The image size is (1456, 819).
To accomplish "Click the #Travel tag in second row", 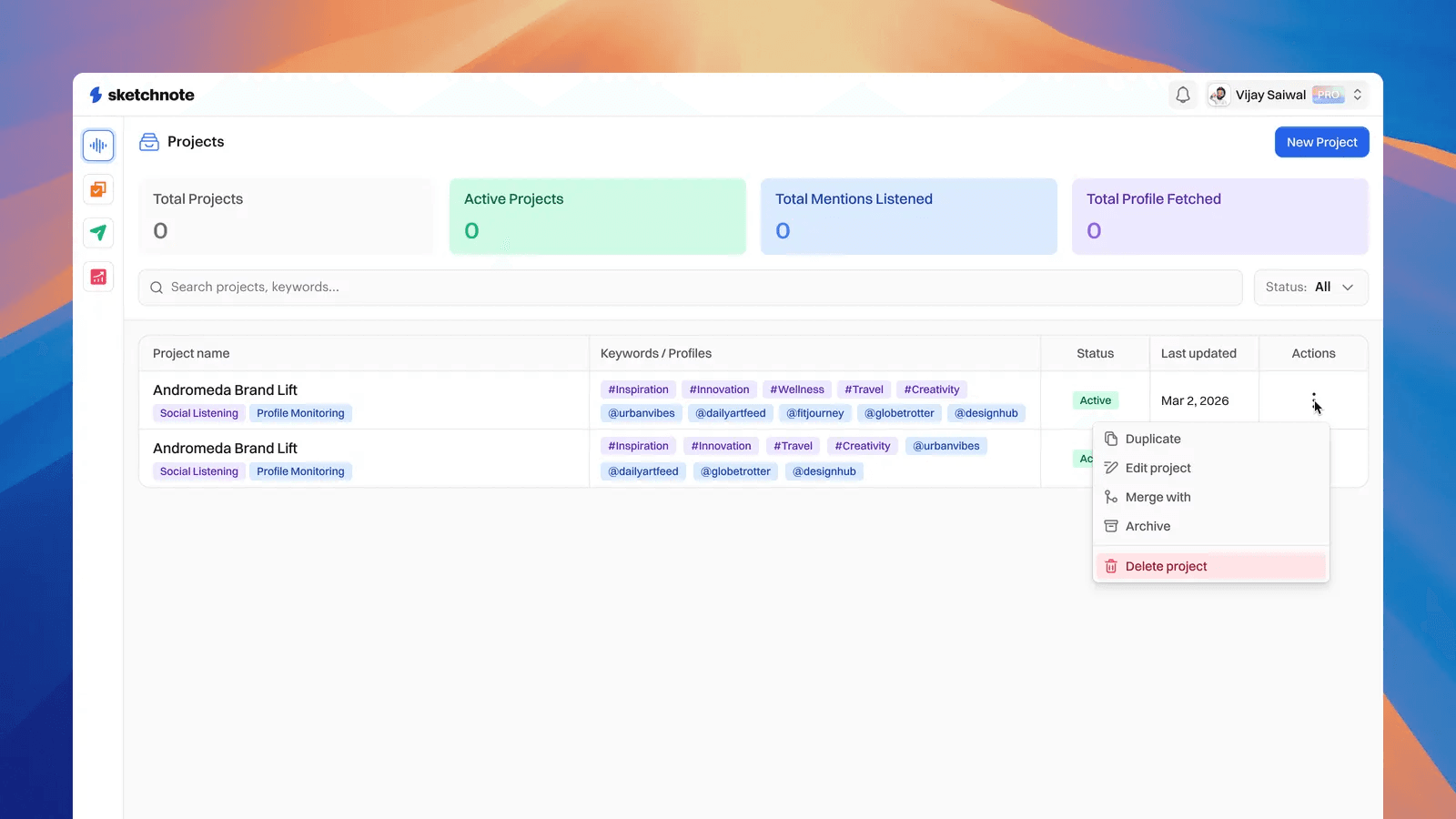I will point(794,446).
